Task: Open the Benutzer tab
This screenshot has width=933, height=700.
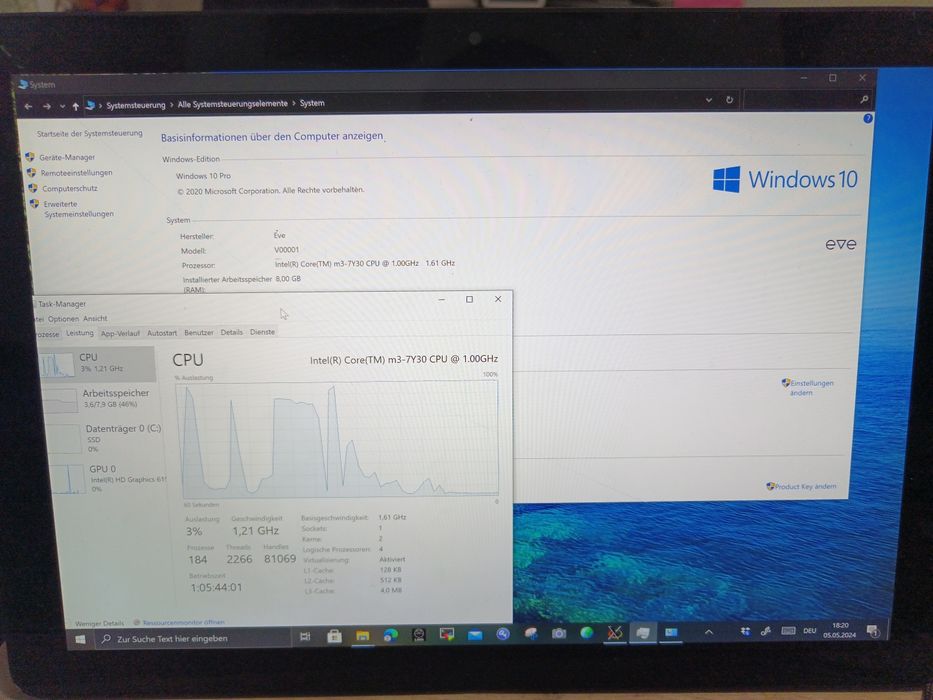Action: pyautogui.click(x=199, y=332)
